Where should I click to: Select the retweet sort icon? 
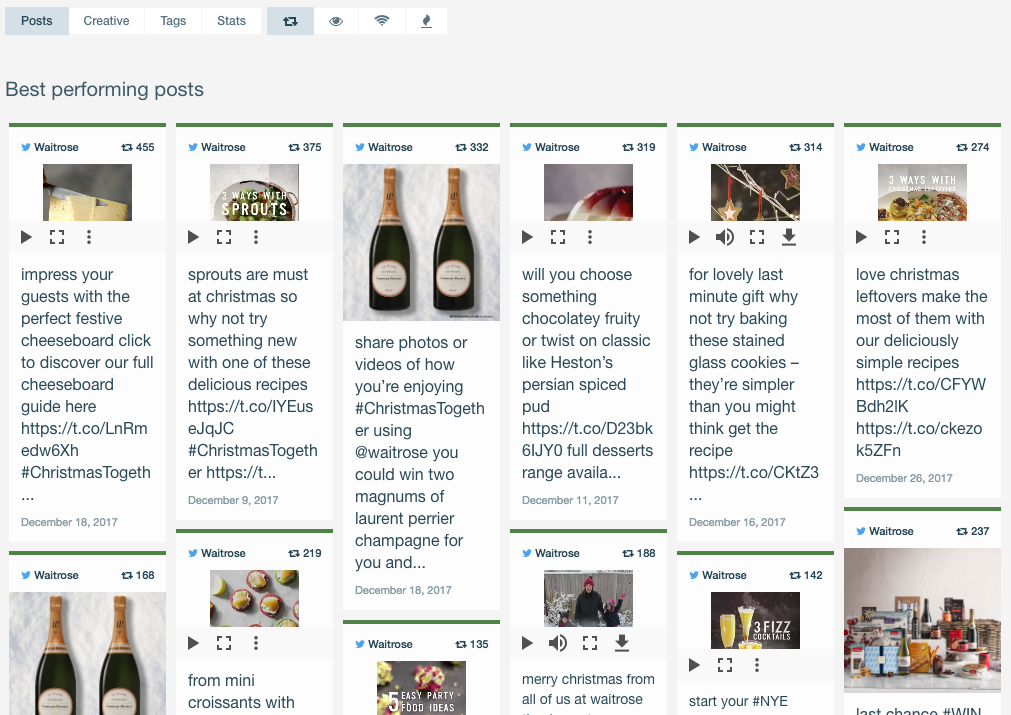pyautogui.click(x=290, y=21)
